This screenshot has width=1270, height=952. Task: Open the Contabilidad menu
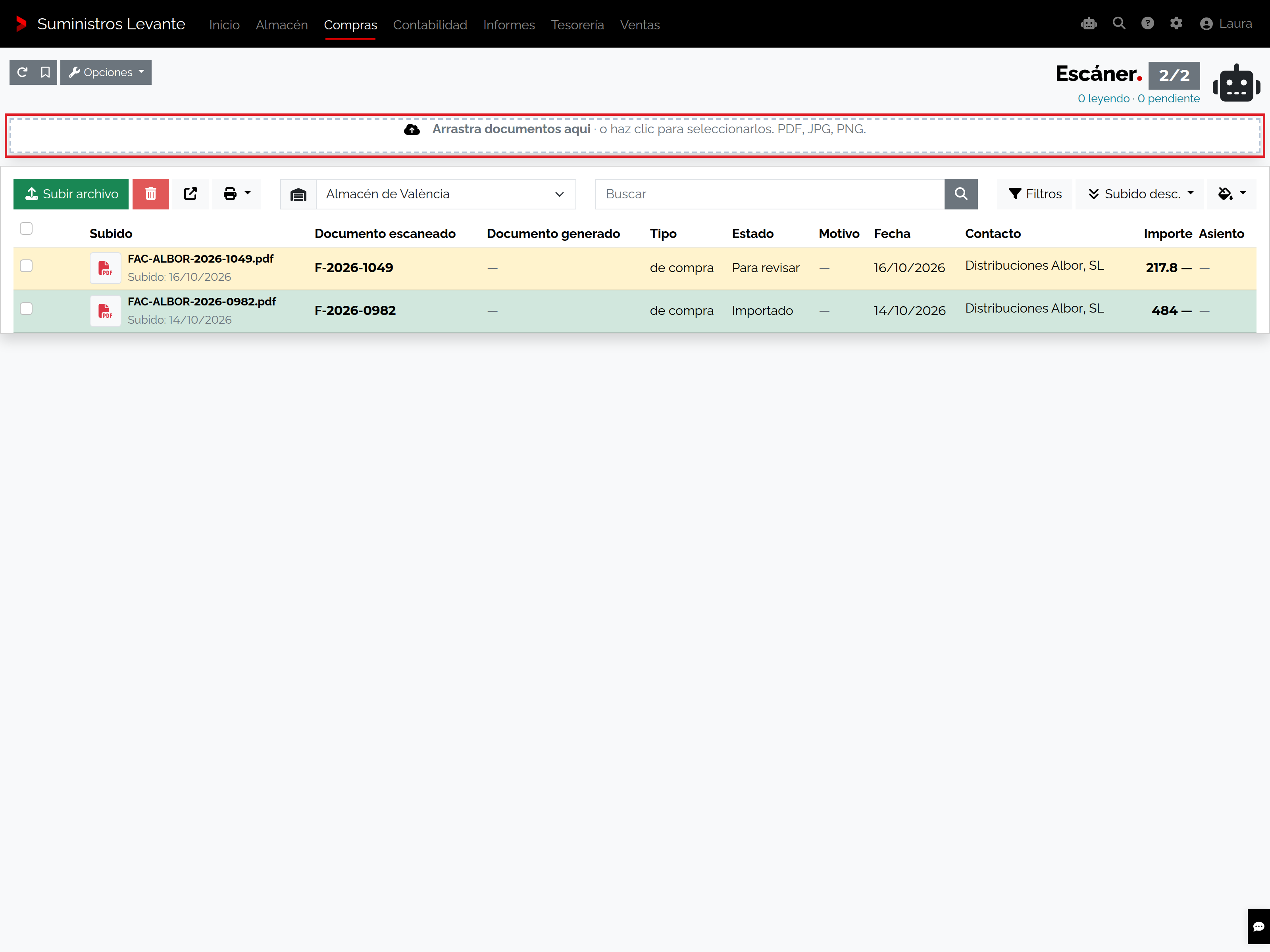(x=430, y=25)
